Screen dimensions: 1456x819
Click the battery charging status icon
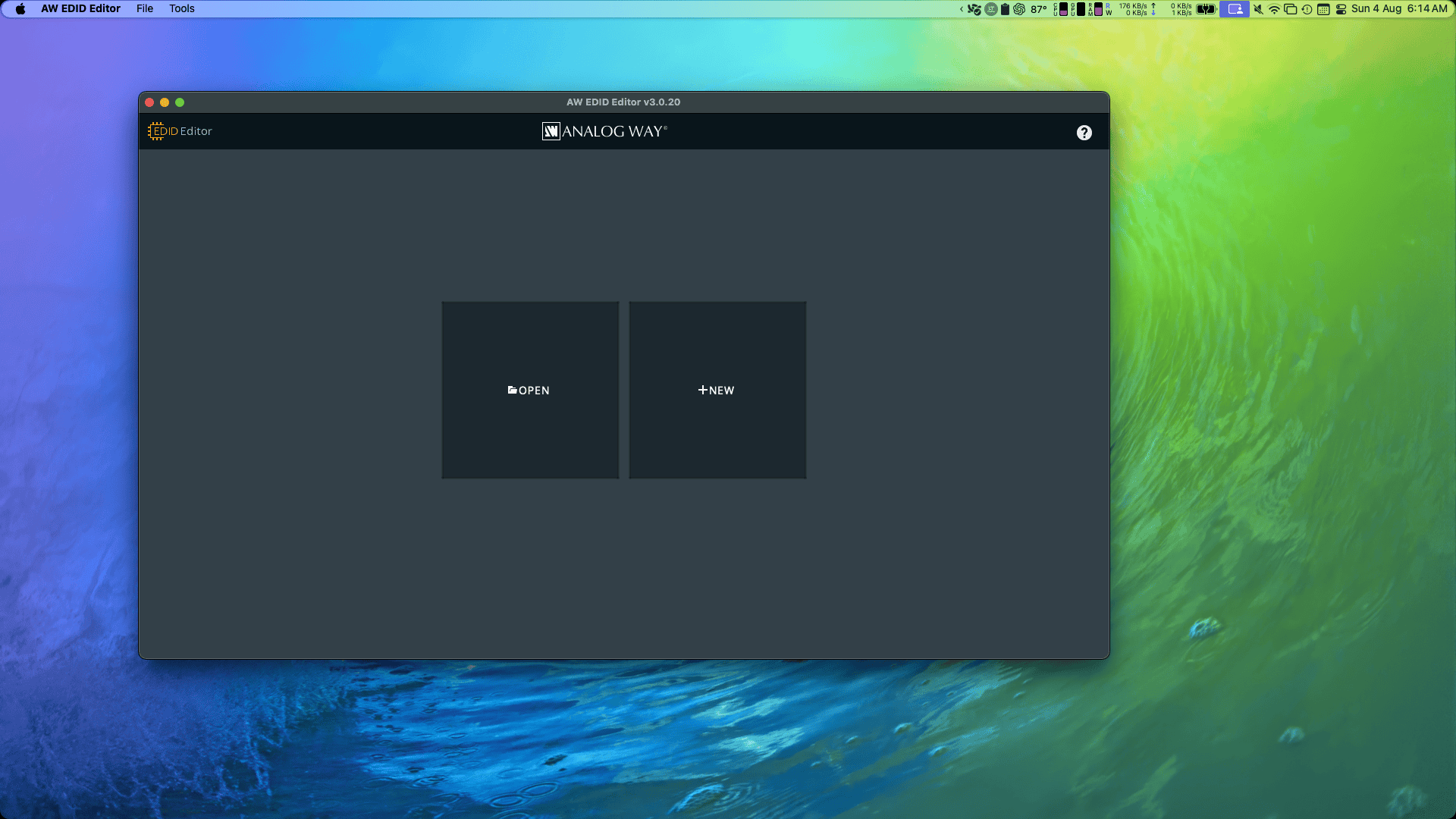coord(1206,9)
